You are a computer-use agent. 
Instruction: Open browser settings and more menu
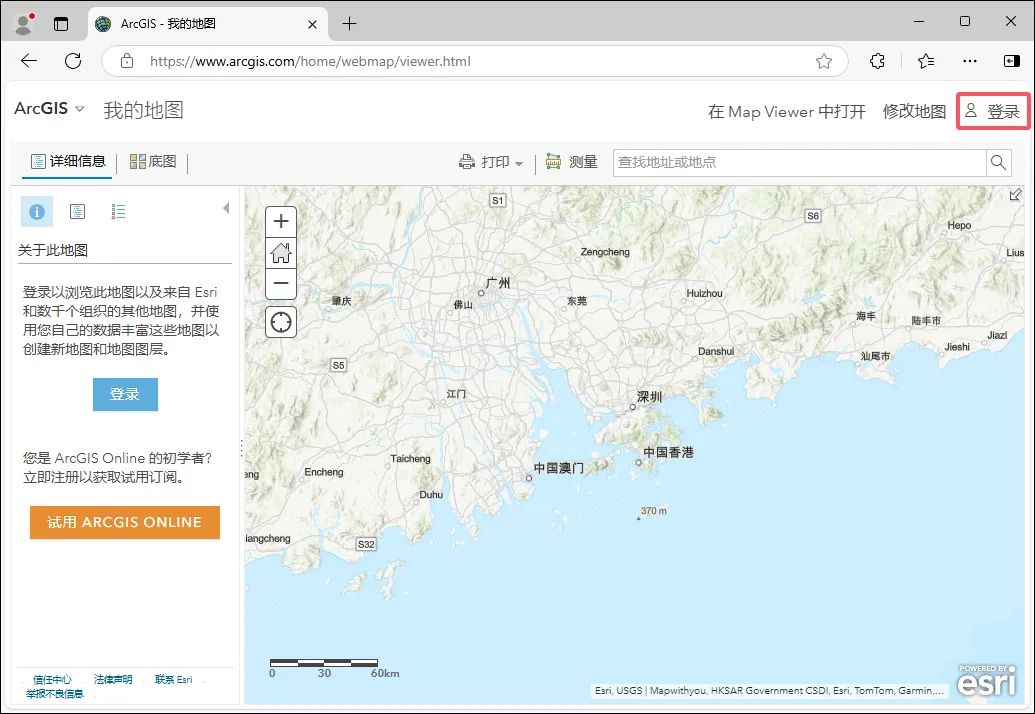coord(969,61)
